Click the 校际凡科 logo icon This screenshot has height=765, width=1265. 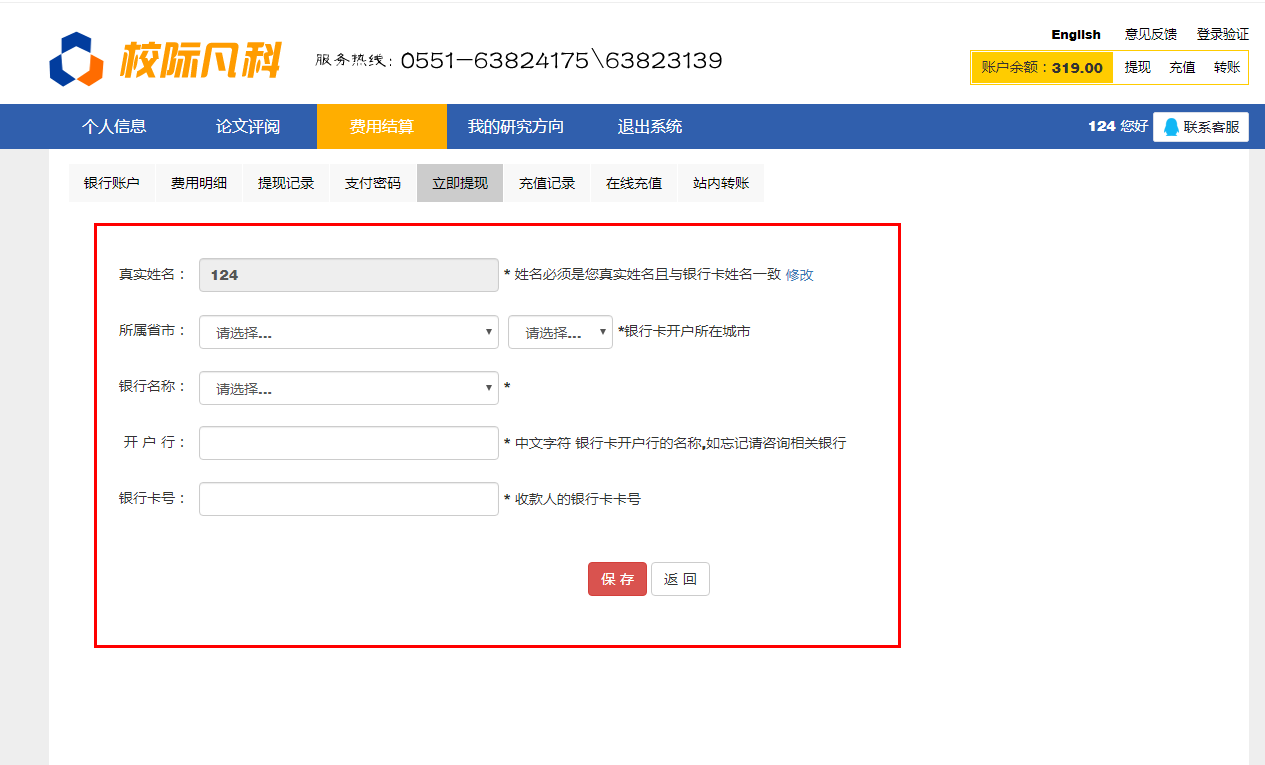pyautogui.click(x=76, y=60)
